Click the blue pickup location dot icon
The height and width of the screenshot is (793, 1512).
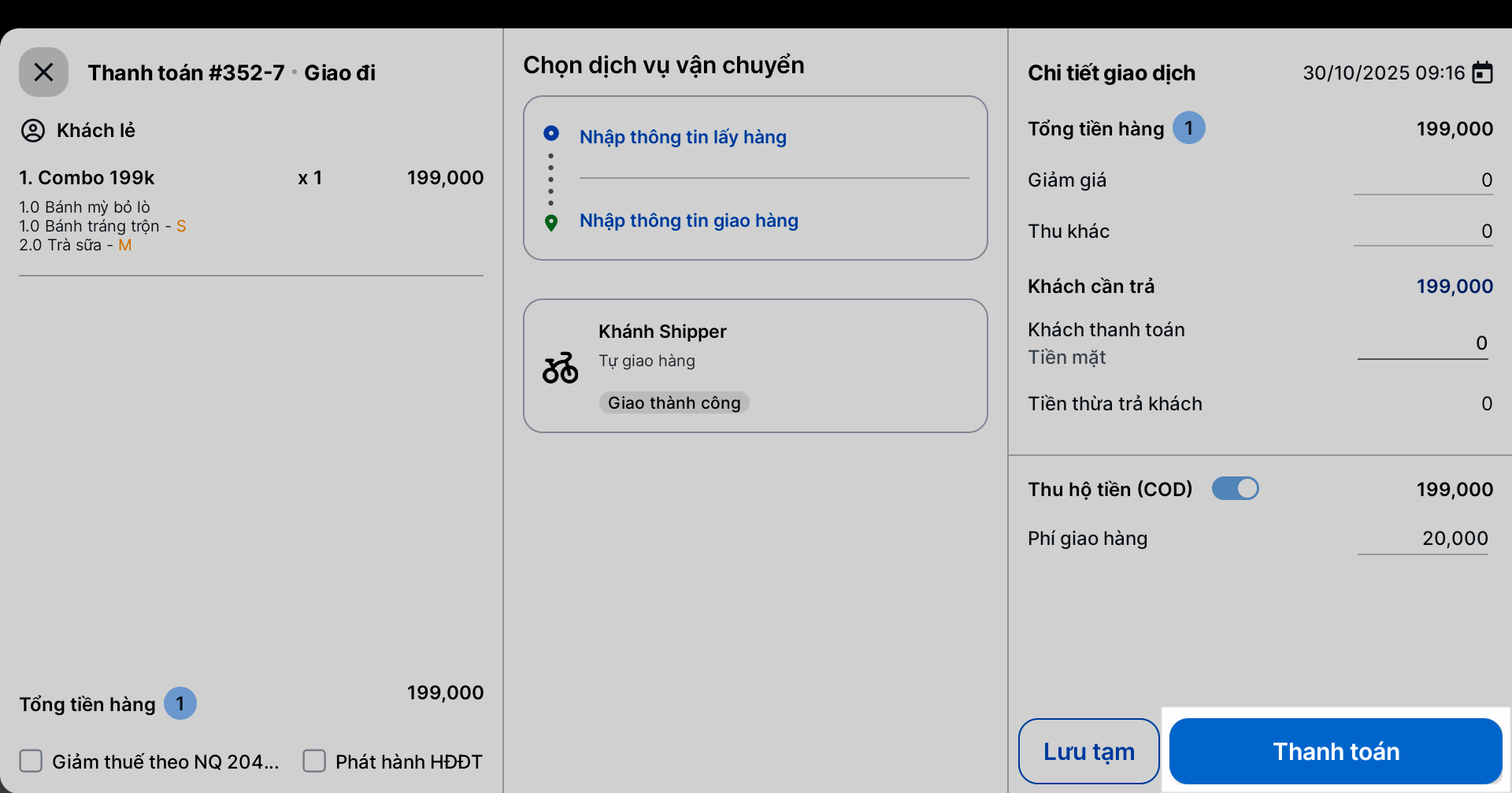(551, 133)
